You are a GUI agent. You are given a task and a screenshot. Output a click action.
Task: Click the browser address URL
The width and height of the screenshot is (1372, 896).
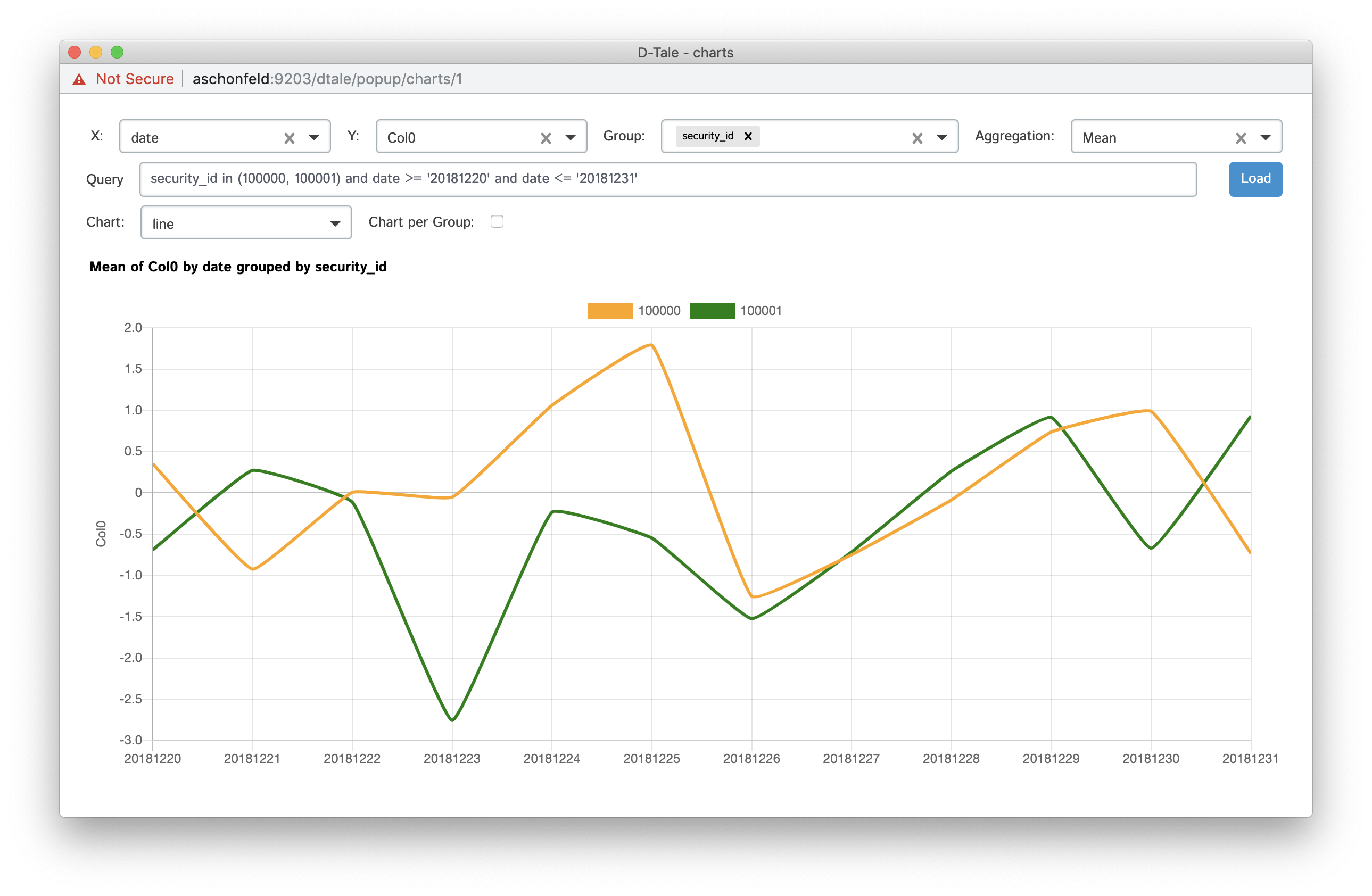pos(327,79)
